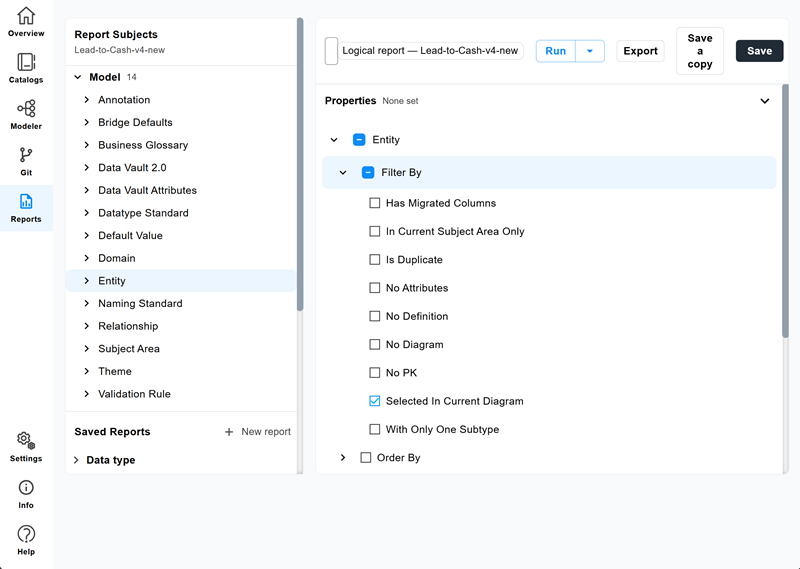Select the Business Glossary label
This screenshot has width=800, height=569.
point(143,145)
